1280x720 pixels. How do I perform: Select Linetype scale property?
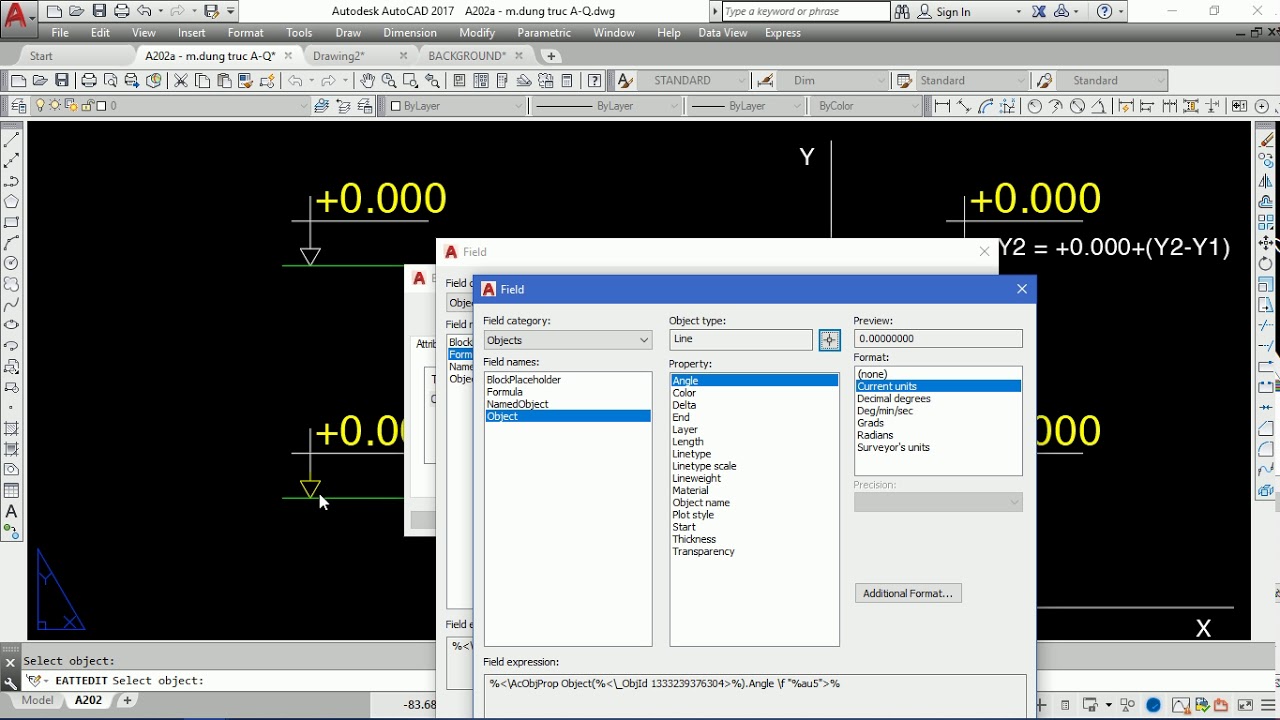(x=704, y=466)
